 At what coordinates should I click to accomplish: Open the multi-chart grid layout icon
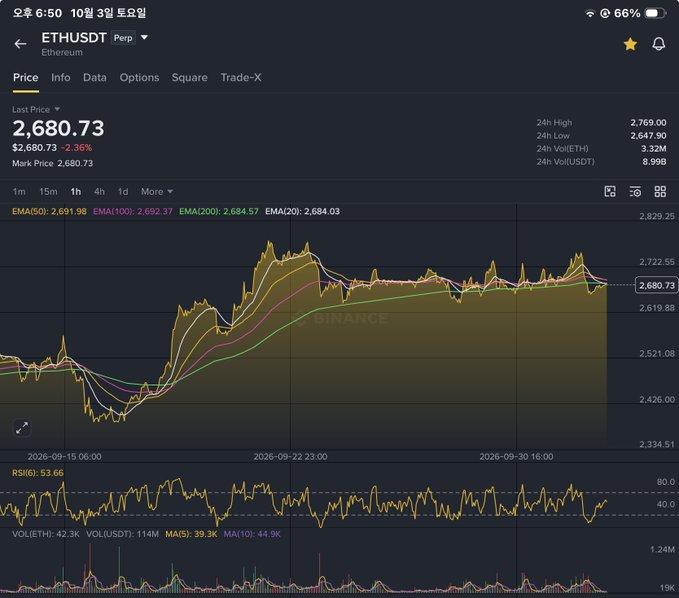click(x=660, y=191)
